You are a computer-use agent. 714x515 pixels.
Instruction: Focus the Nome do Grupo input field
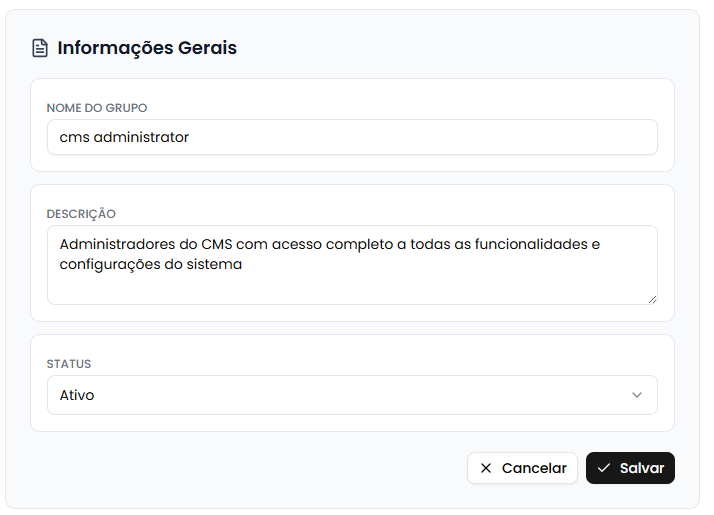click(400, 137)
